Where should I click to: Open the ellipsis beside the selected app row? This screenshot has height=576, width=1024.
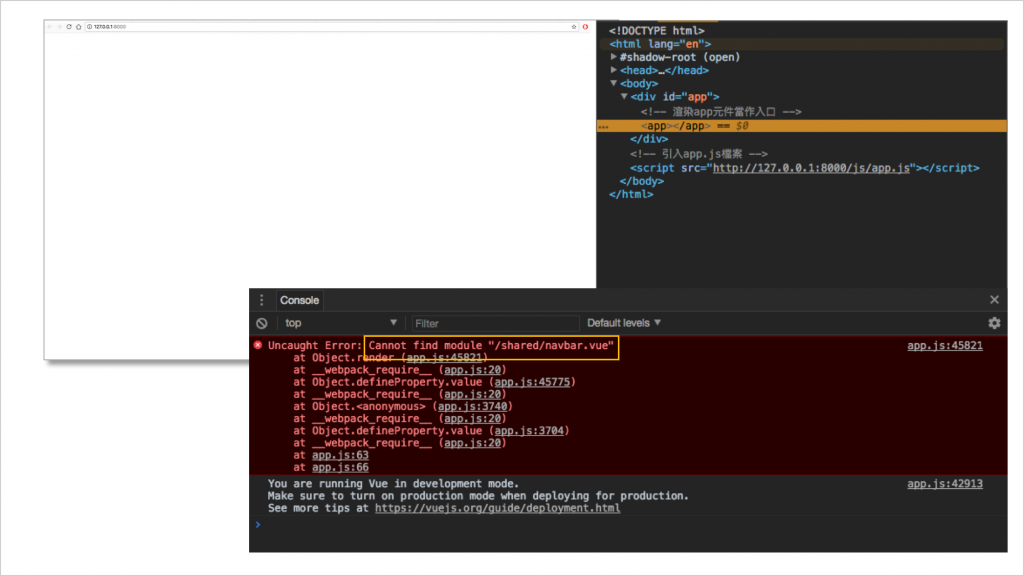click(603, 127)
